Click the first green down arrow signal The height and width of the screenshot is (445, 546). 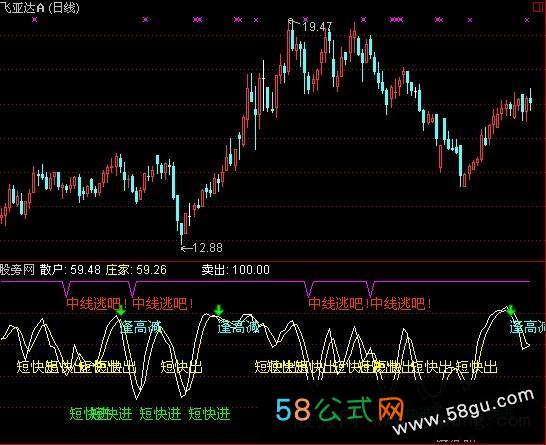pyautogui.click(x=121, y=310)
